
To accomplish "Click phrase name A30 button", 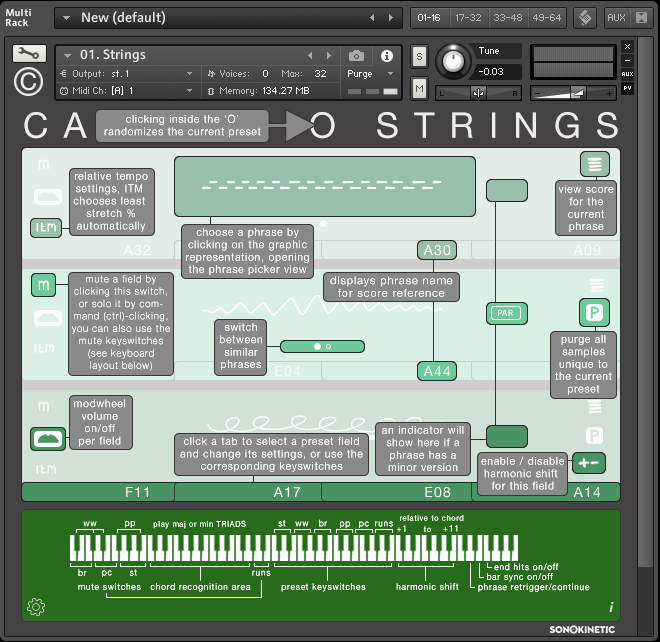I will tap(437, 250).
